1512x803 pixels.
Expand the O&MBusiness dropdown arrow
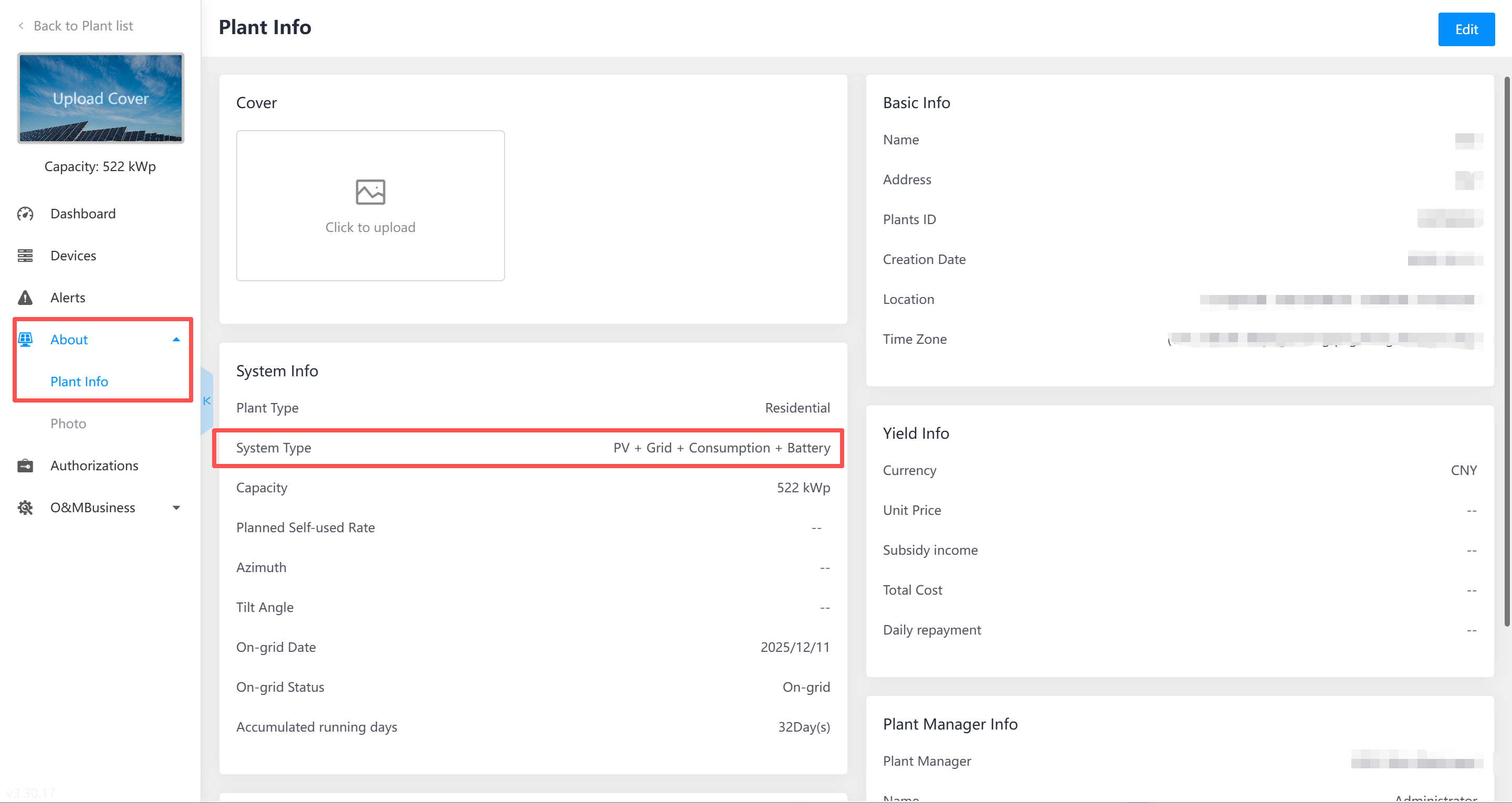pyautogui.click(x=176, y=508)
